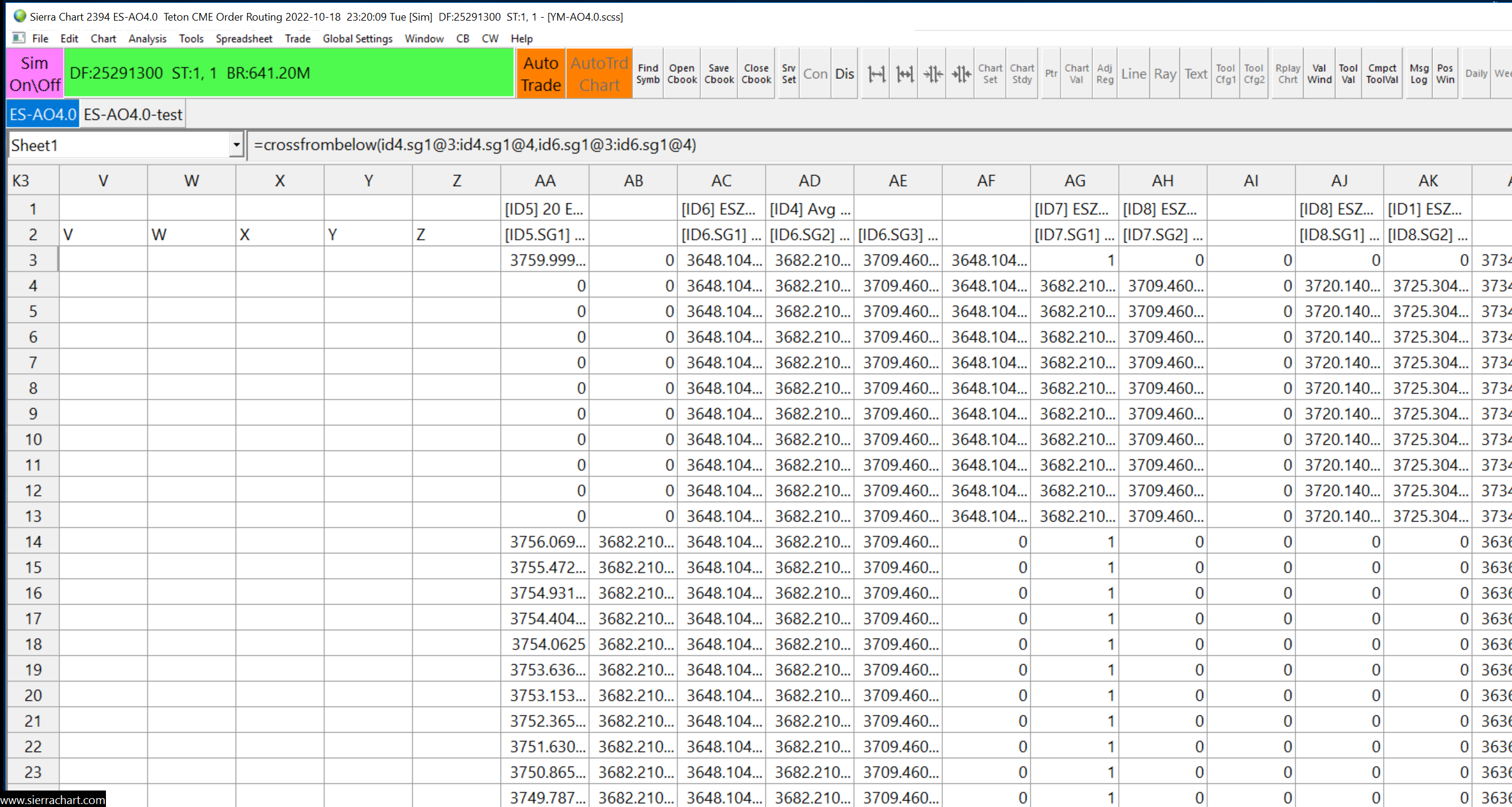
Task: Click the Open Cbook toolbar button
Action: (682, 74)
